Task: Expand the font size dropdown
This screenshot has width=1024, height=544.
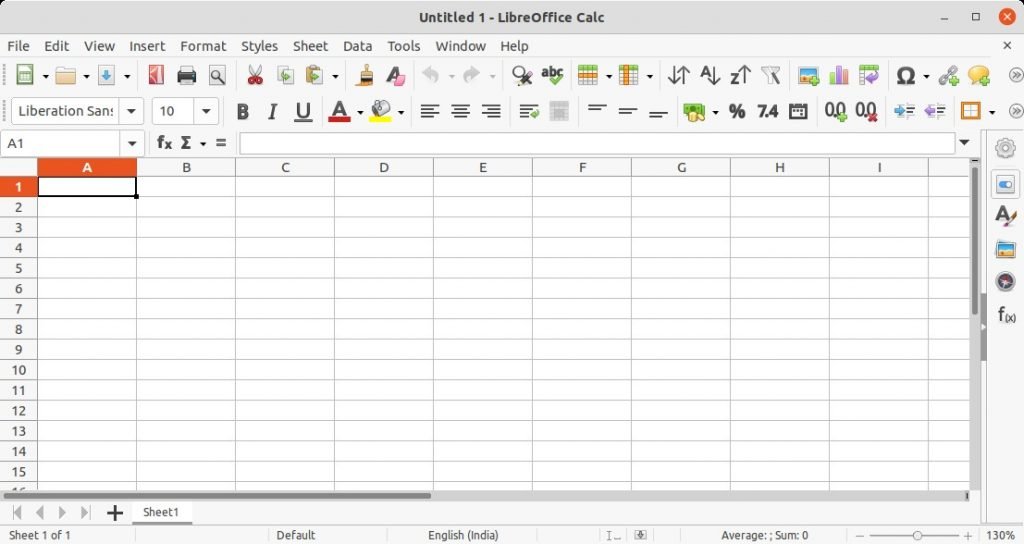Action: coord(206,111)
